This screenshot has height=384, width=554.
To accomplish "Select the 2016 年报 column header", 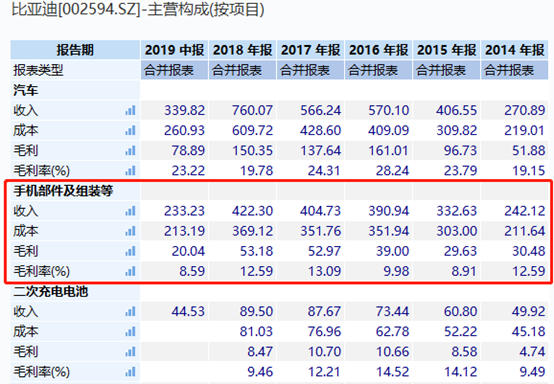I will pyautogui.click(x=379, y=50).
